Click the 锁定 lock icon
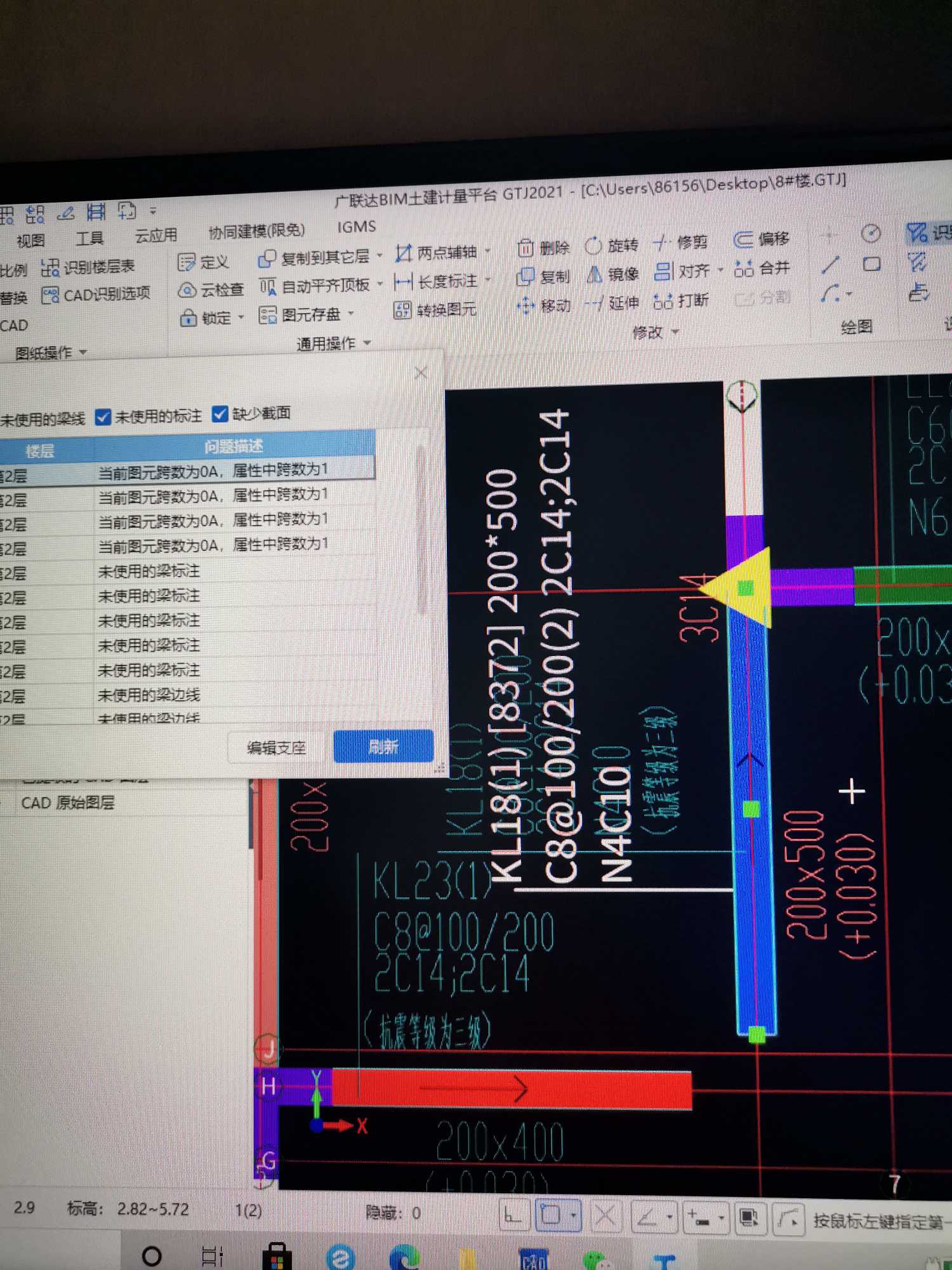 click(x=188, y=317)
